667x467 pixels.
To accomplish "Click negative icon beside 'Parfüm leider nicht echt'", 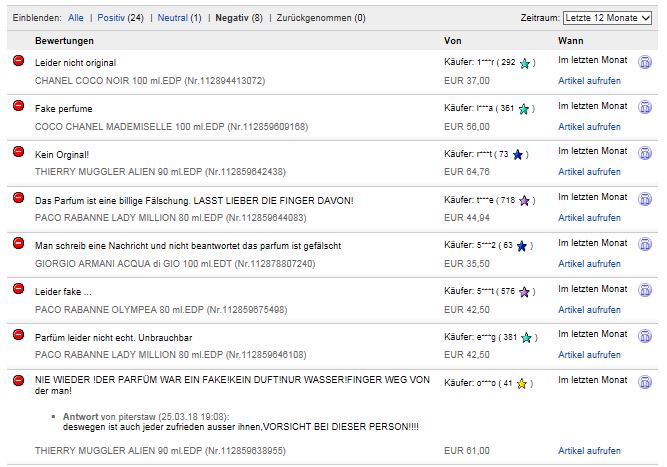I will (x=18, y=335).
